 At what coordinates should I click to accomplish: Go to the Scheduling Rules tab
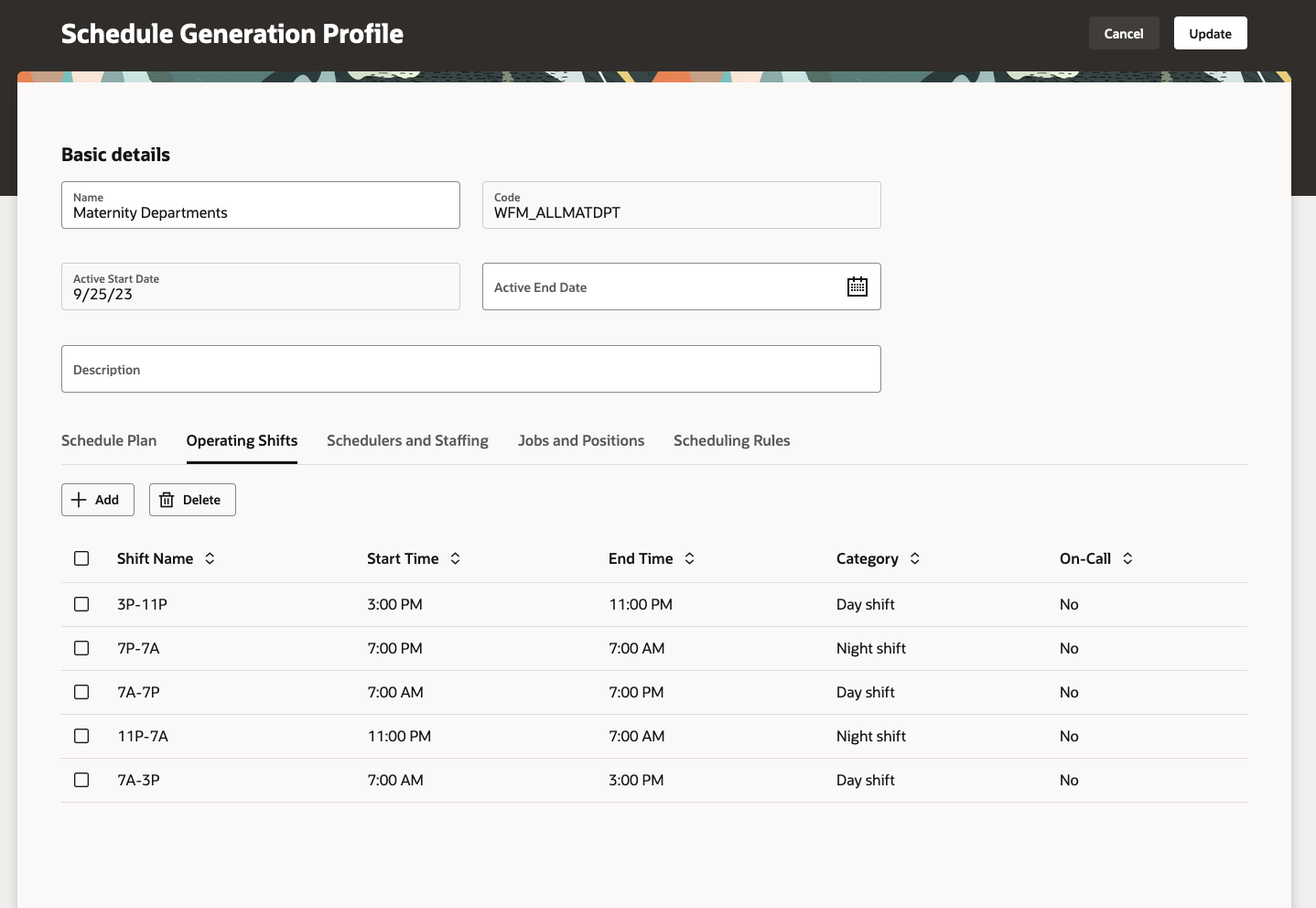coord(731,440)
